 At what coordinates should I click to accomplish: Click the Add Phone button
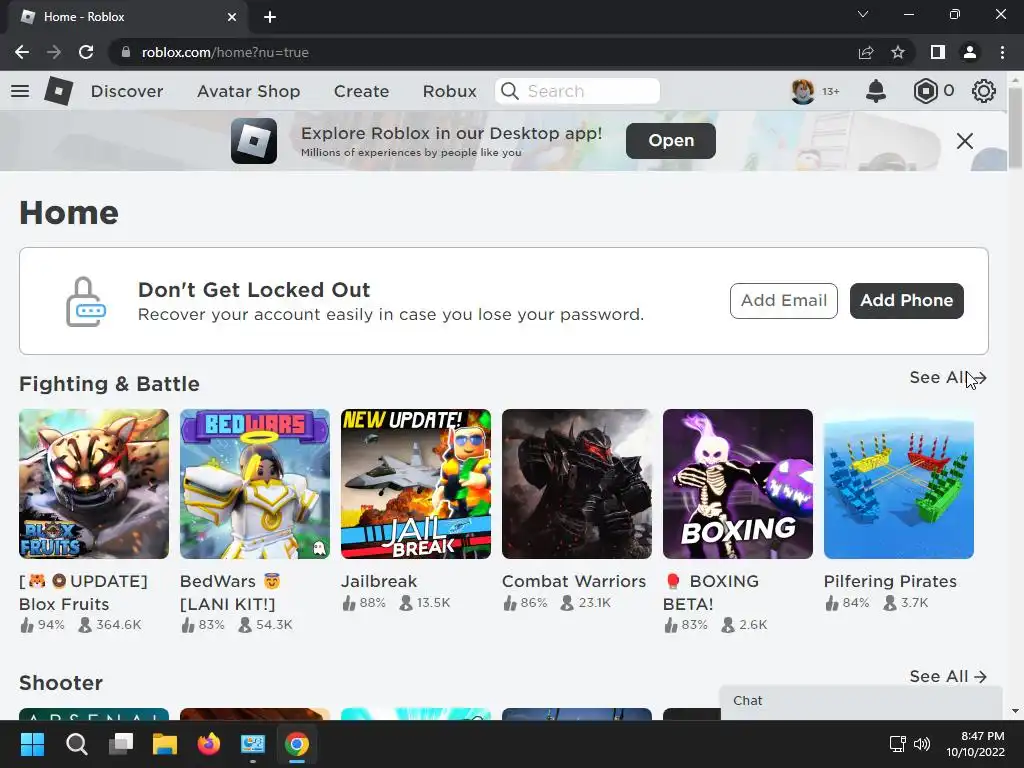pyautogui.click(x=906, y=300)
